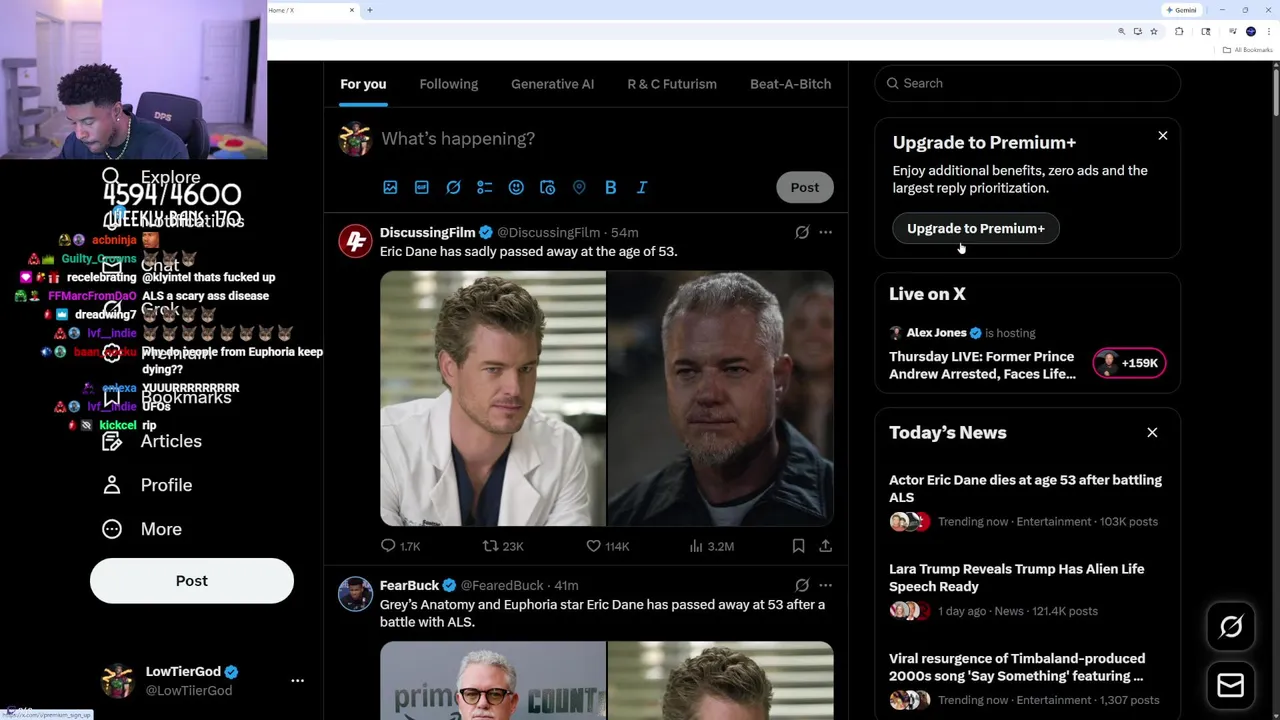The height and width of the screenshot is (720, 1280).
Task: Open Articles from the sidebar
Action: pos(152,441)
